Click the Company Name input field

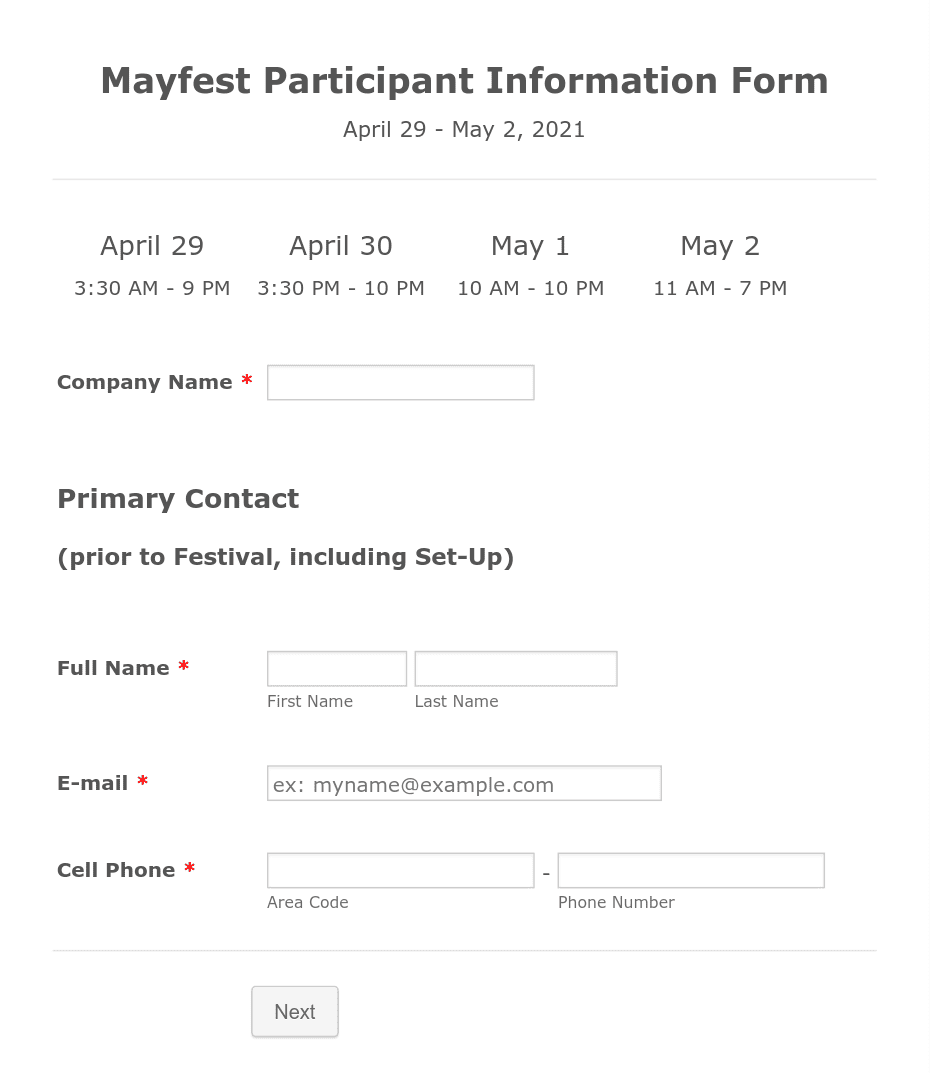400,382
